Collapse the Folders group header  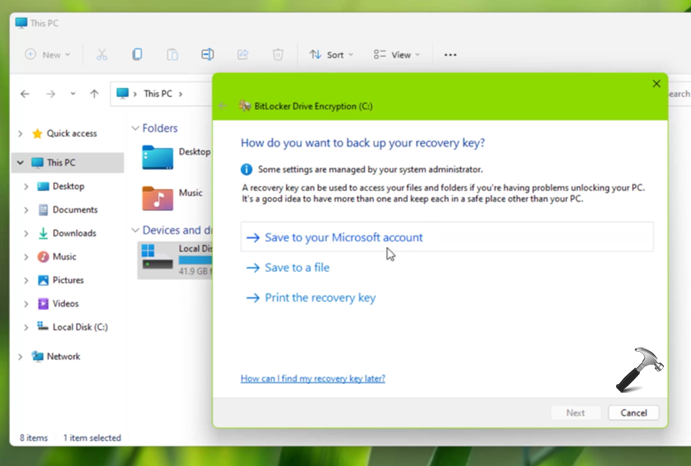(x=136, y=129)
